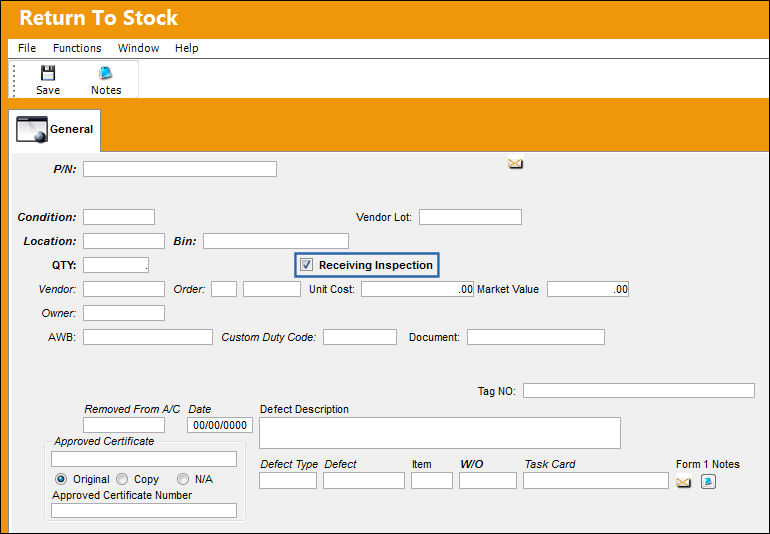
Task: Open the Form 1 Notes document icon
Action: [708, 481]
